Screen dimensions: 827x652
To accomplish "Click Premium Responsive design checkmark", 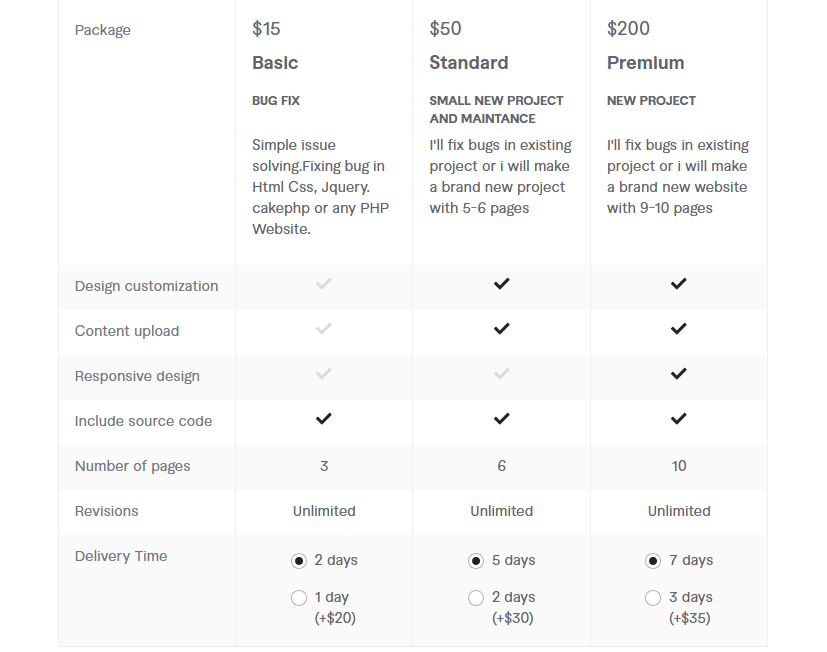I will click(x=678, y=374).
